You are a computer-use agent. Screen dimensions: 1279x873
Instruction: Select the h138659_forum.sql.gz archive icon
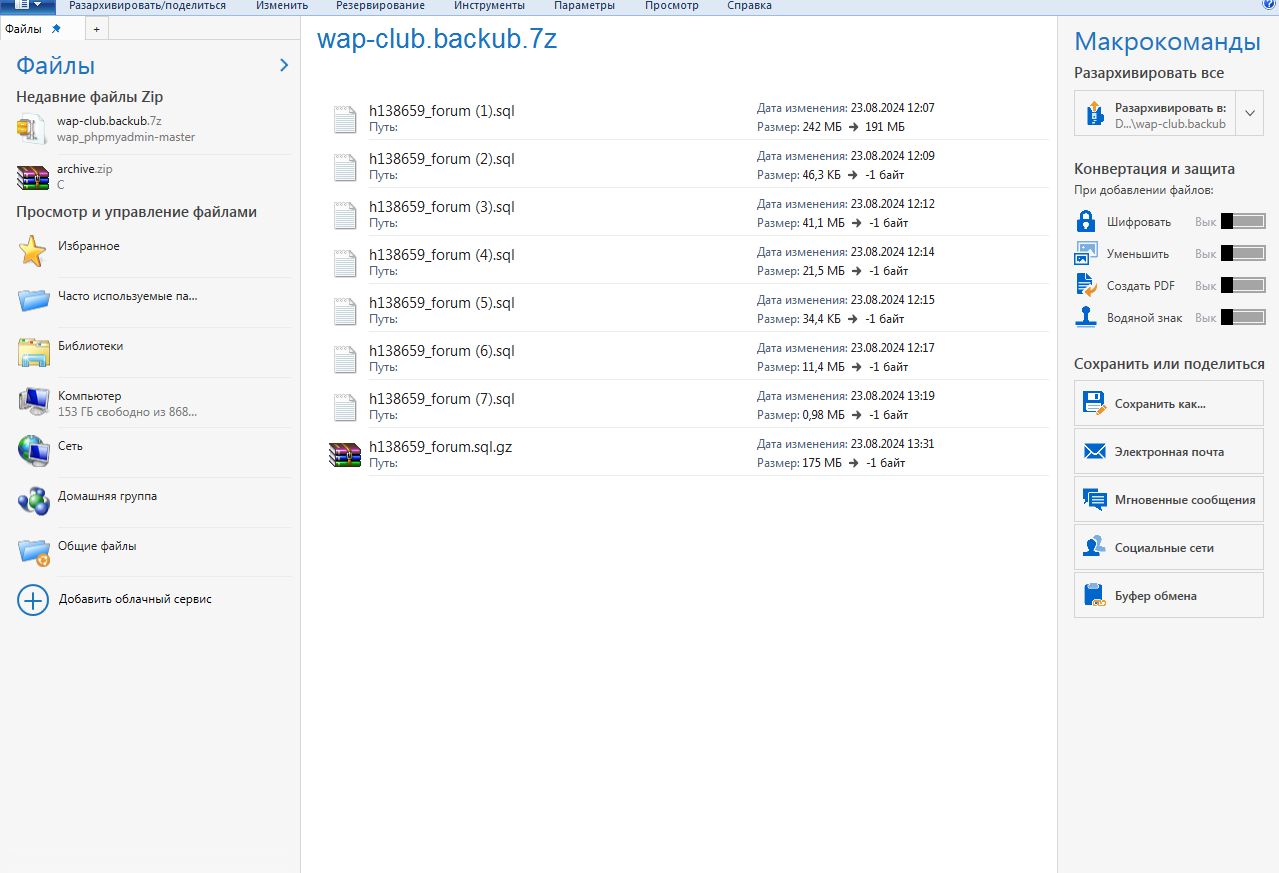[344, 455]
